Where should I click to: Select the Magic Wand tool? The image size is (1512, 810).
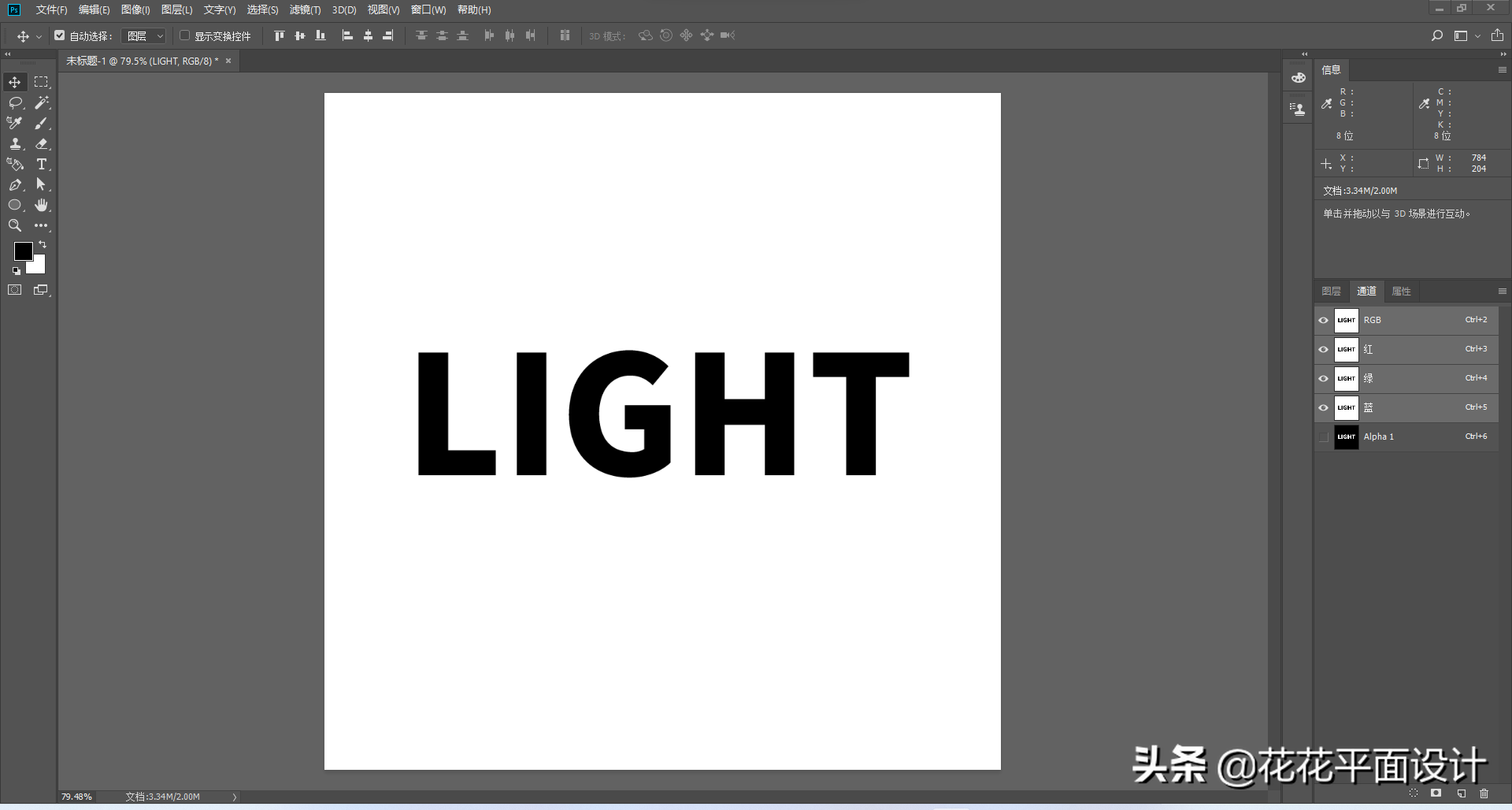pyautogui.click(x=42, y=102)
